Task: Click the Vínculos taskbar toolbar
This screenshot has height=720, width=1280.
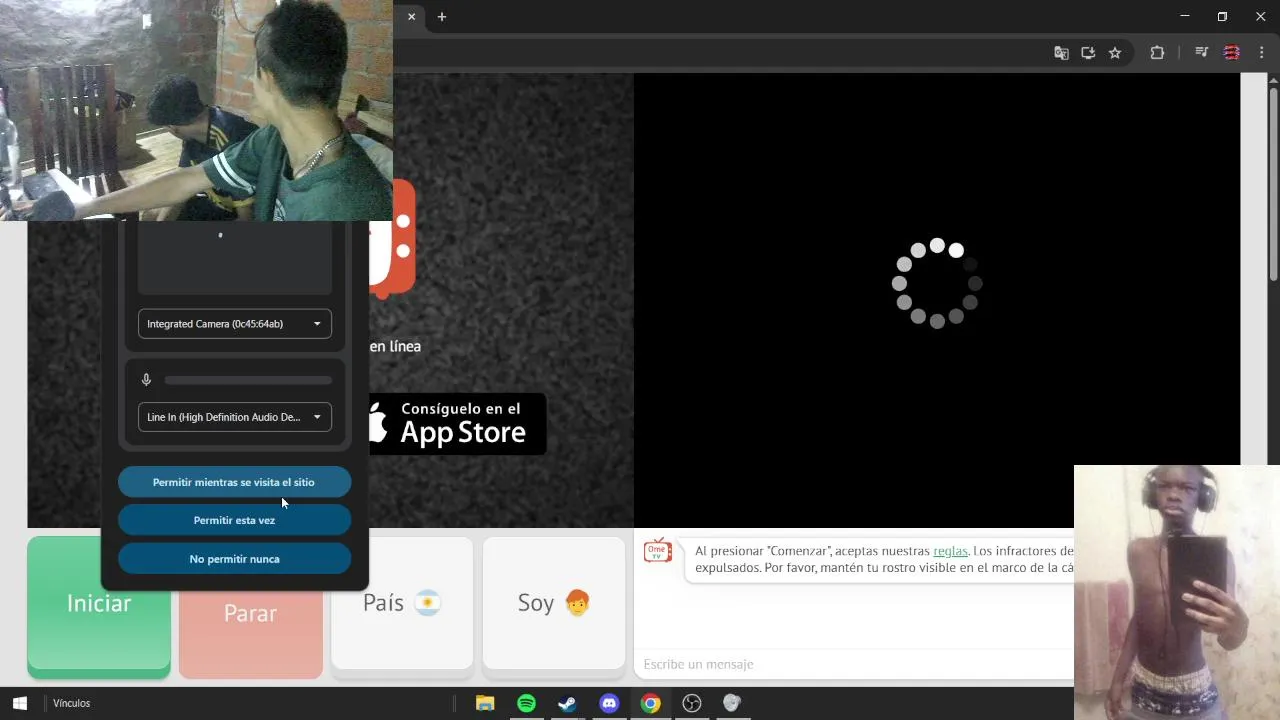Action: point(71,703)
